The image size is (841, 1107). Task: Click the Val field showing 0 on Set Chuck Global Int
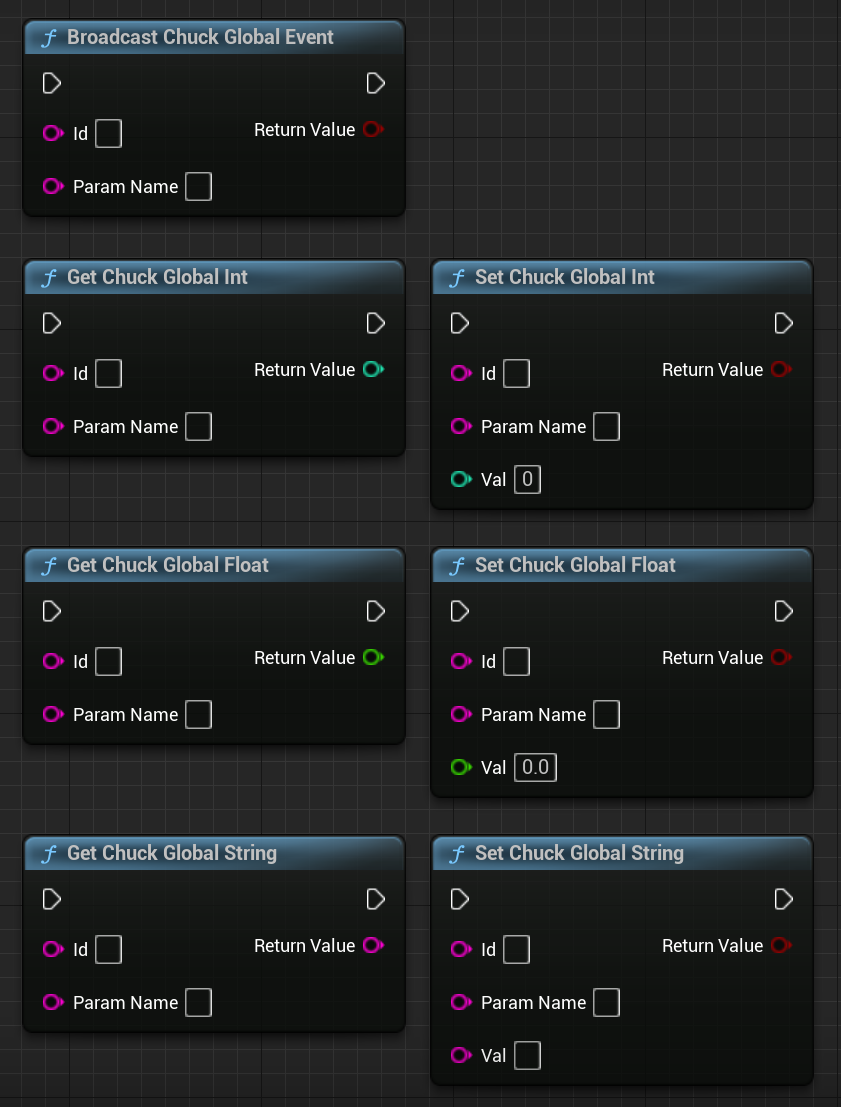[527, 479]
